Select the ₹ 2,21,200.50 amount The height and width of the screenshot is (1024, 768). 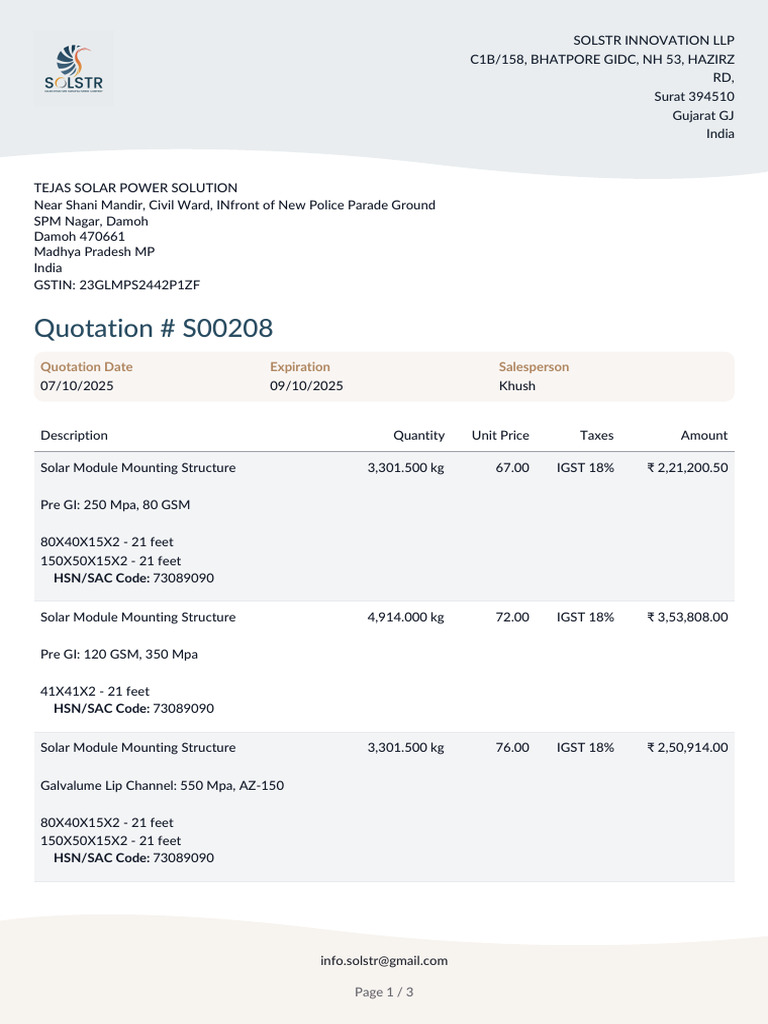click(687, 467)
